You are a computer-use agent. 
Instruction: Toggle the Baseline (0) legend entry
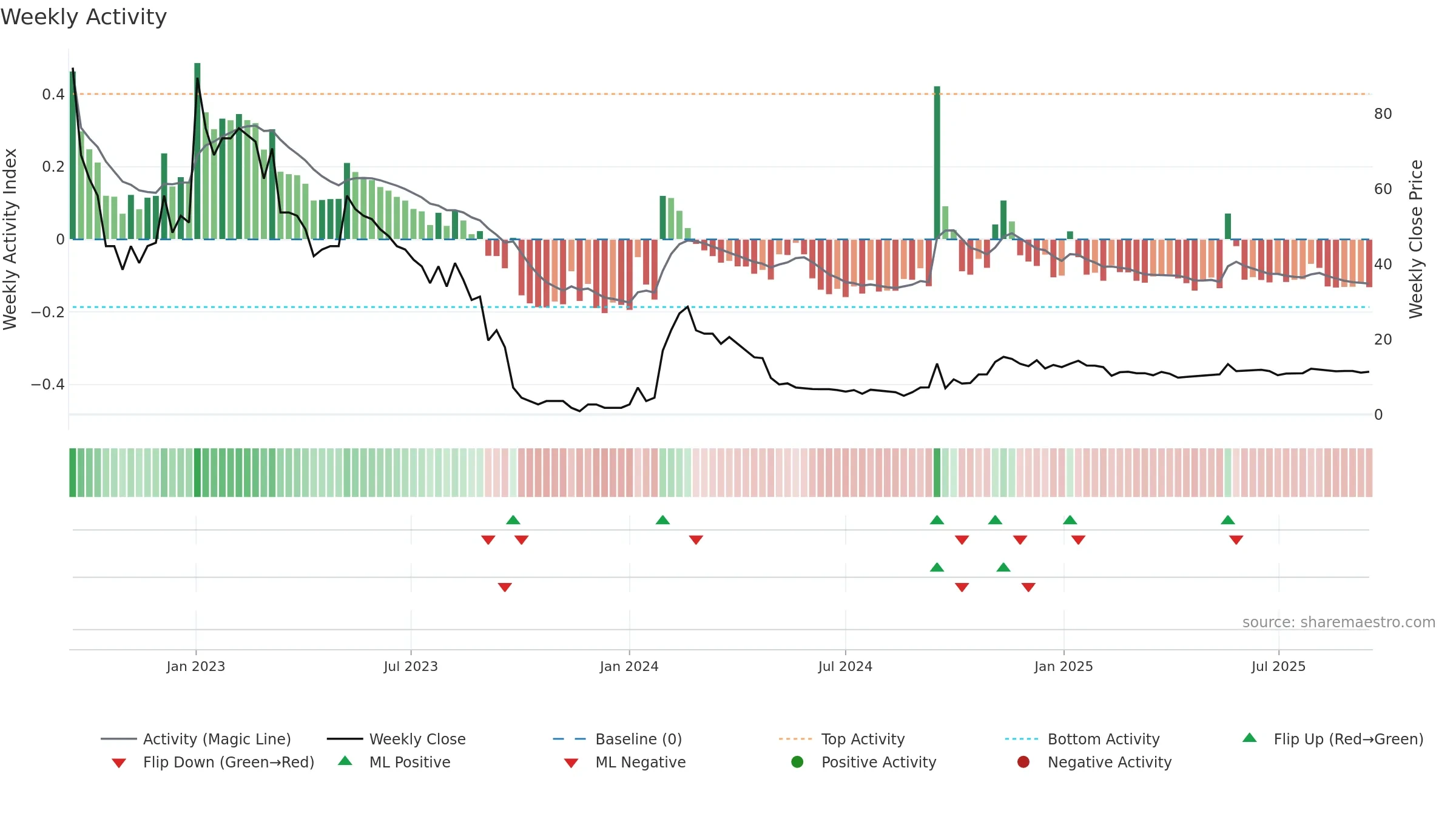coord(618,739)
